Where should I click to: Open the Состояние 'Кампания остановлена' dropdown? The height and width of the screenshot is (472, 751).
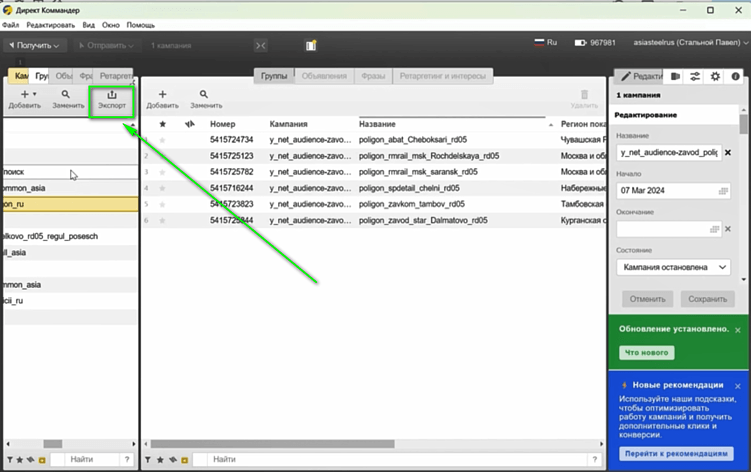[673, 267]
